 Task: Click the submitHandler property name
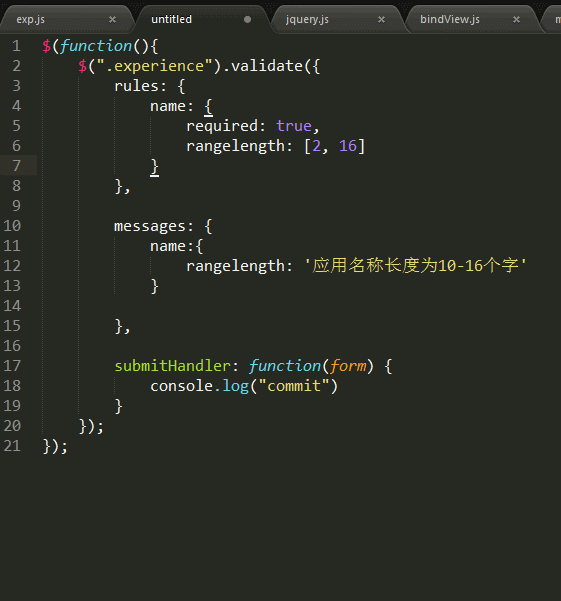(173, 366)
